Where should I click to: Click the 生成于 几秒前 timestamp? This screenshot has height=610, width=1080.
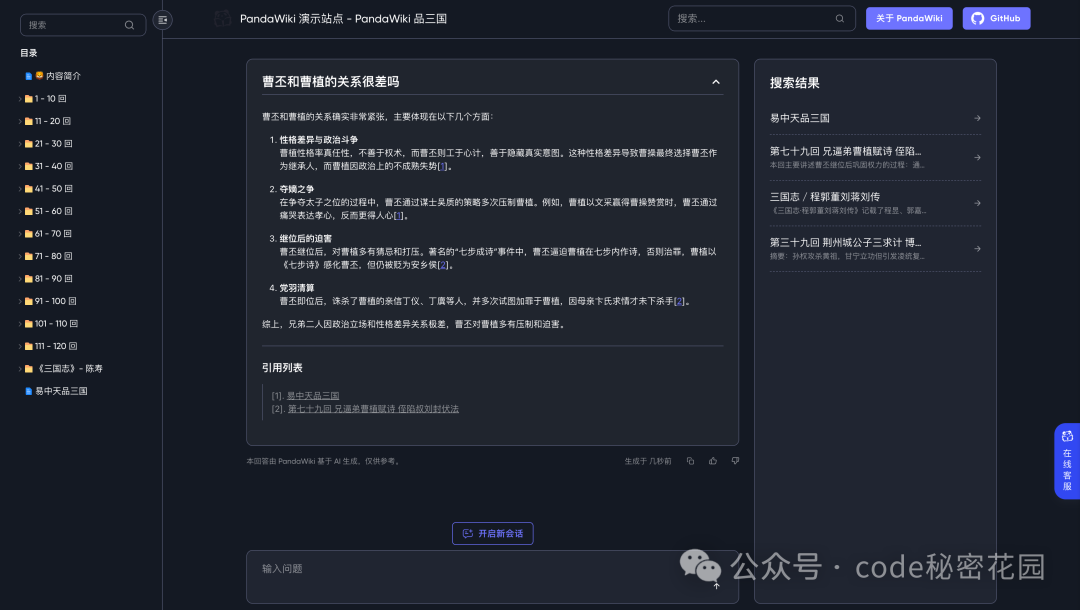(647, 461)
